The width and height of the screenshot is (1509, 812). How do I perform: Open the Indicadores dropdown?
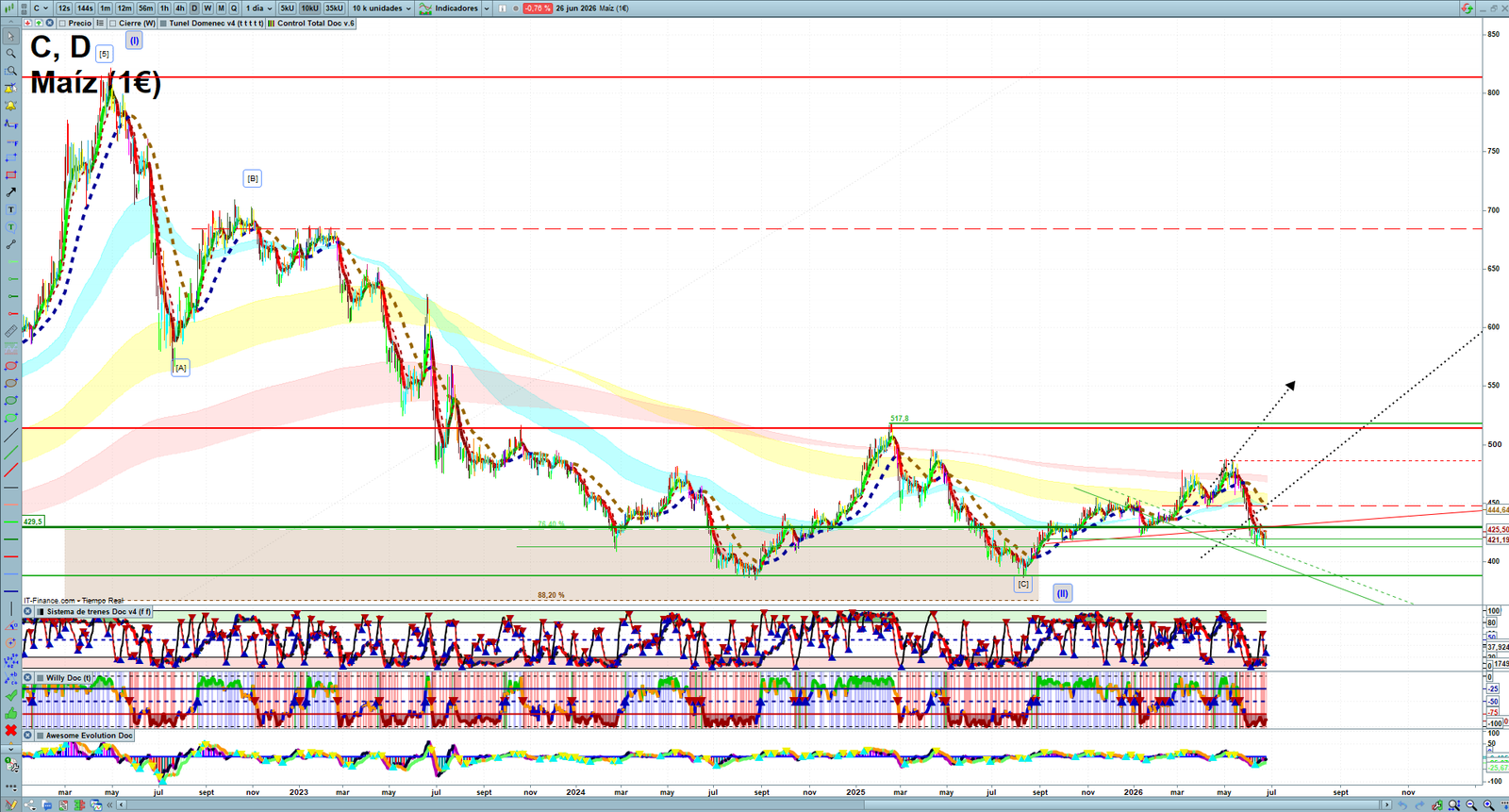[x=456, y=8]
